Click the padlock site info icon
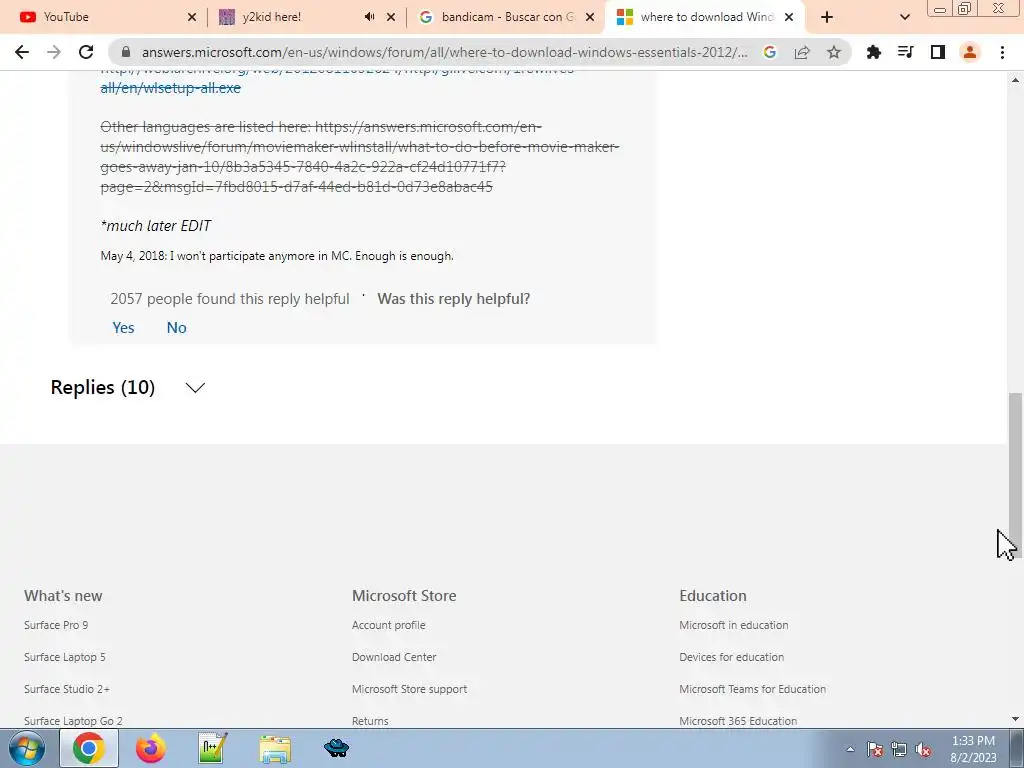The width and height of the screenshot is (1024, 768). click(126, 52)
